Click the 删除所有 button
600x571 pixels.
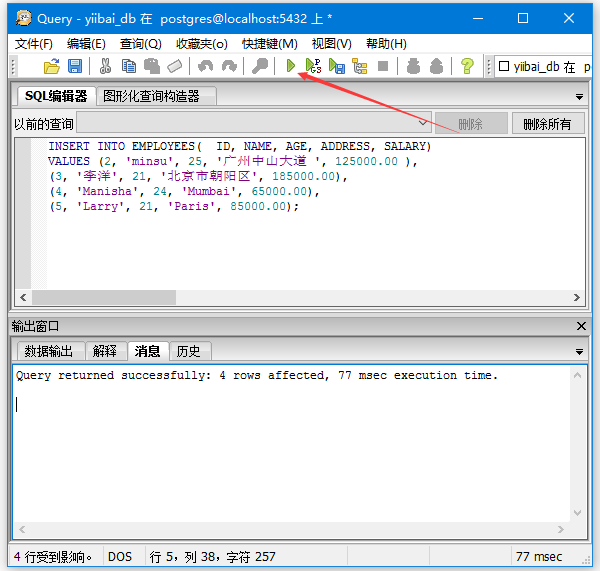click(548, 124)
